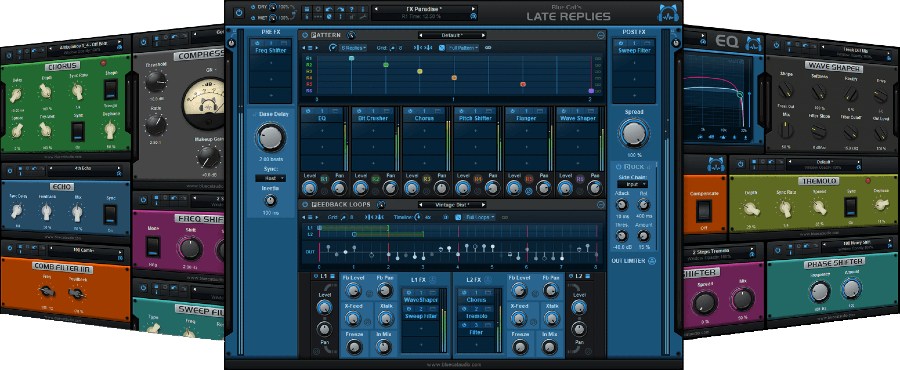900x370 pixels.
Task: Toggle the Feedback Loops section power button
Action: point(305,205)
